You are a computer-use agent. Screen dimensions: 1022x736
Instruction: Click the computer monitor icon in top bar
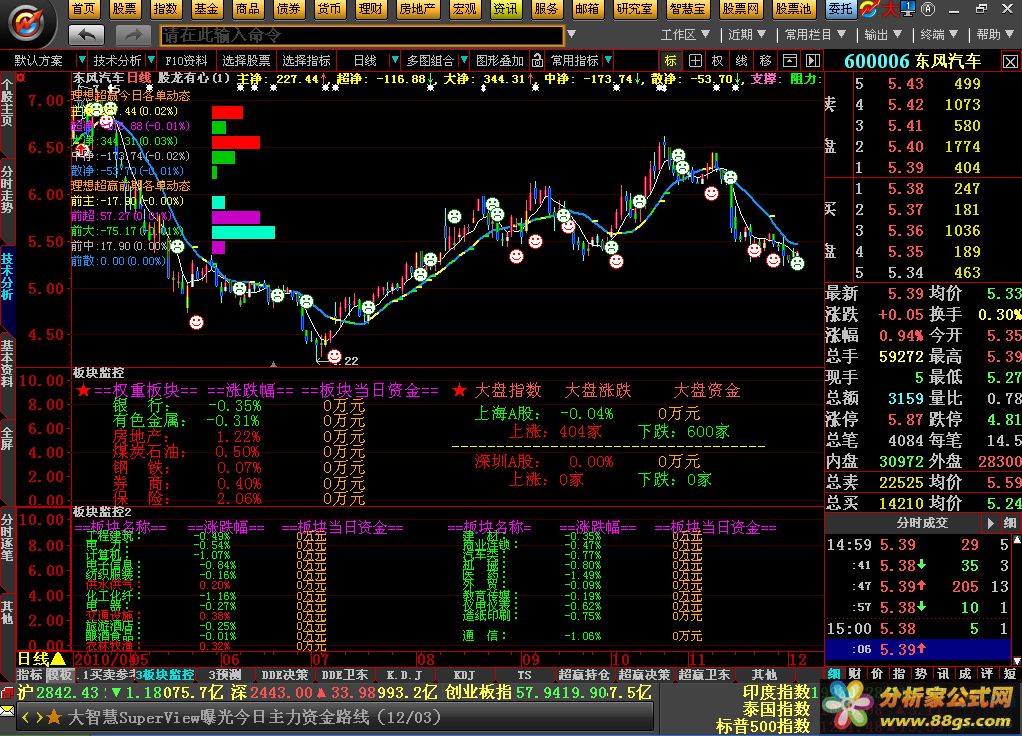tap(907, 8)
